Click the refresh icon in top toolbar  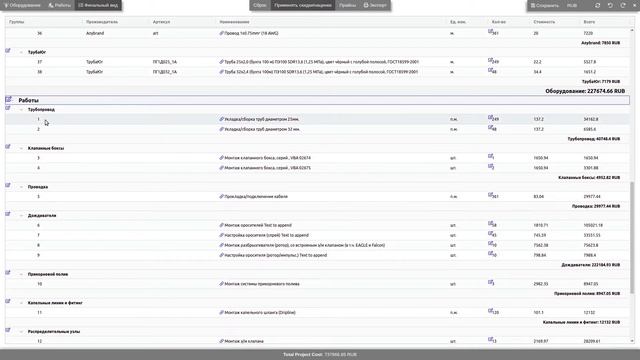point(598,5)
